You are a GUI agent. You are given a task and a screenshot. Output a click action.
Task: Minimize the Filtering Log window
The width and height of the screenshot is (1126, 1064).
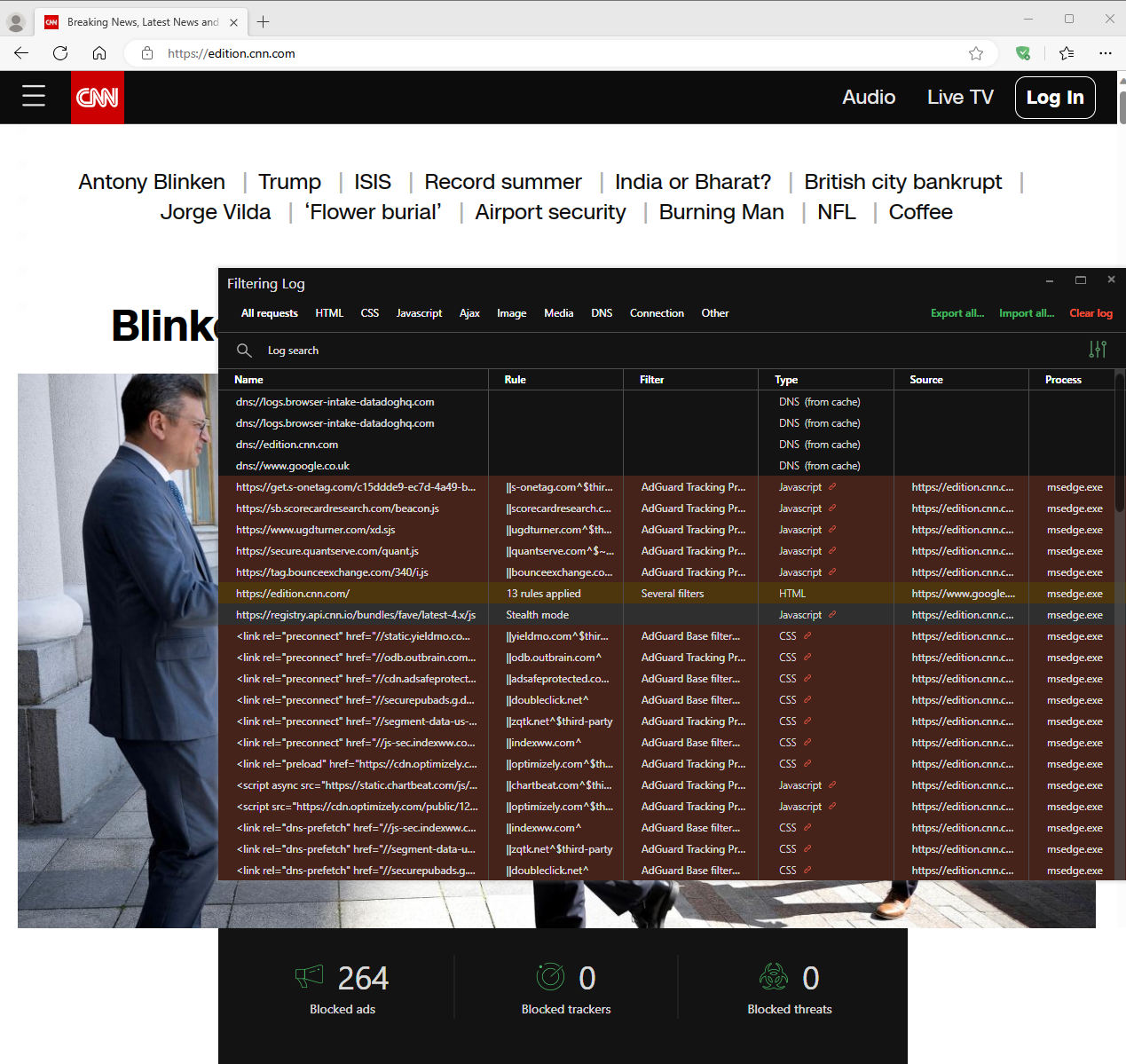pyautogui.click(x=1050, y=280)
